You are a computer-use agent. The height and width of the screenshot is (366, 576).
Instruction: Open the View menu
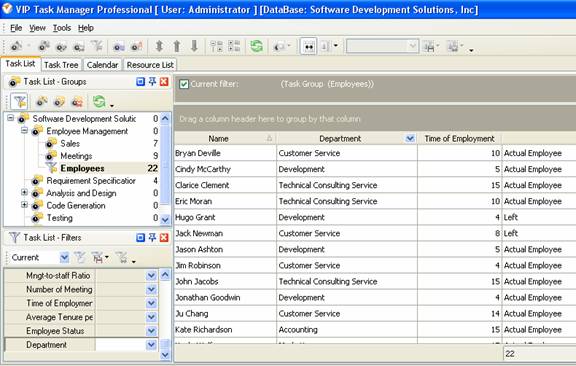pyautogui.click(x=37, y=28)
